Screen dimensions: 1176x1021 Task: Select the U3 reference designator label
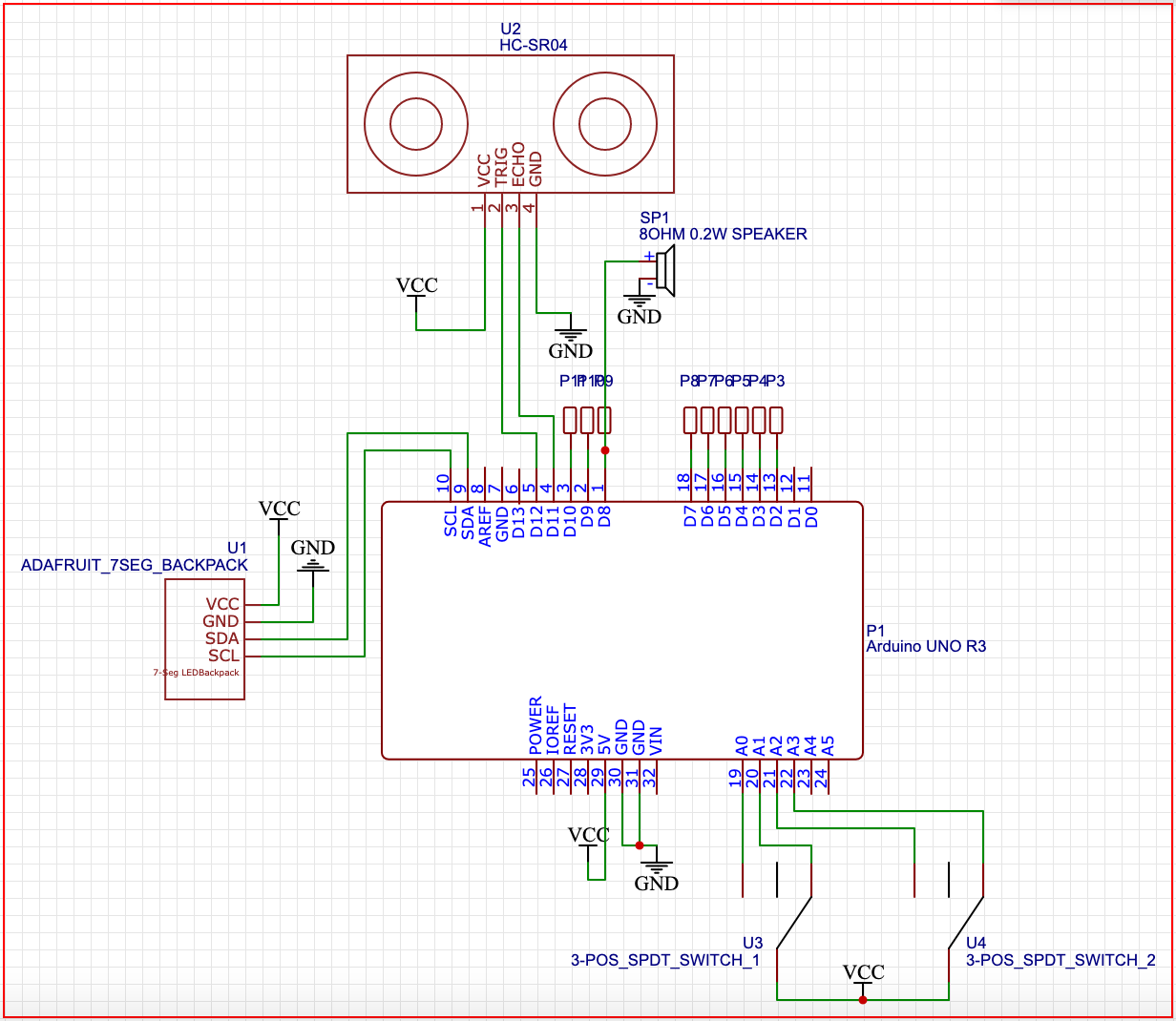pos(753,944)
